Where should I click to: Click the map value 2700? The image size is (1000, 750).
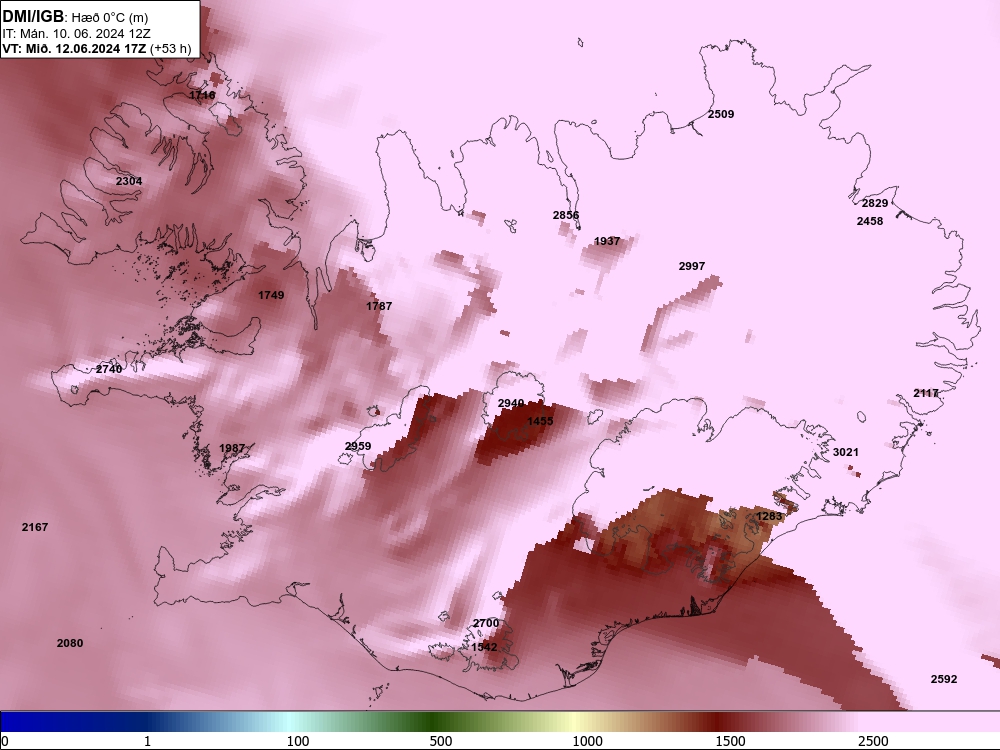[486, 624]
